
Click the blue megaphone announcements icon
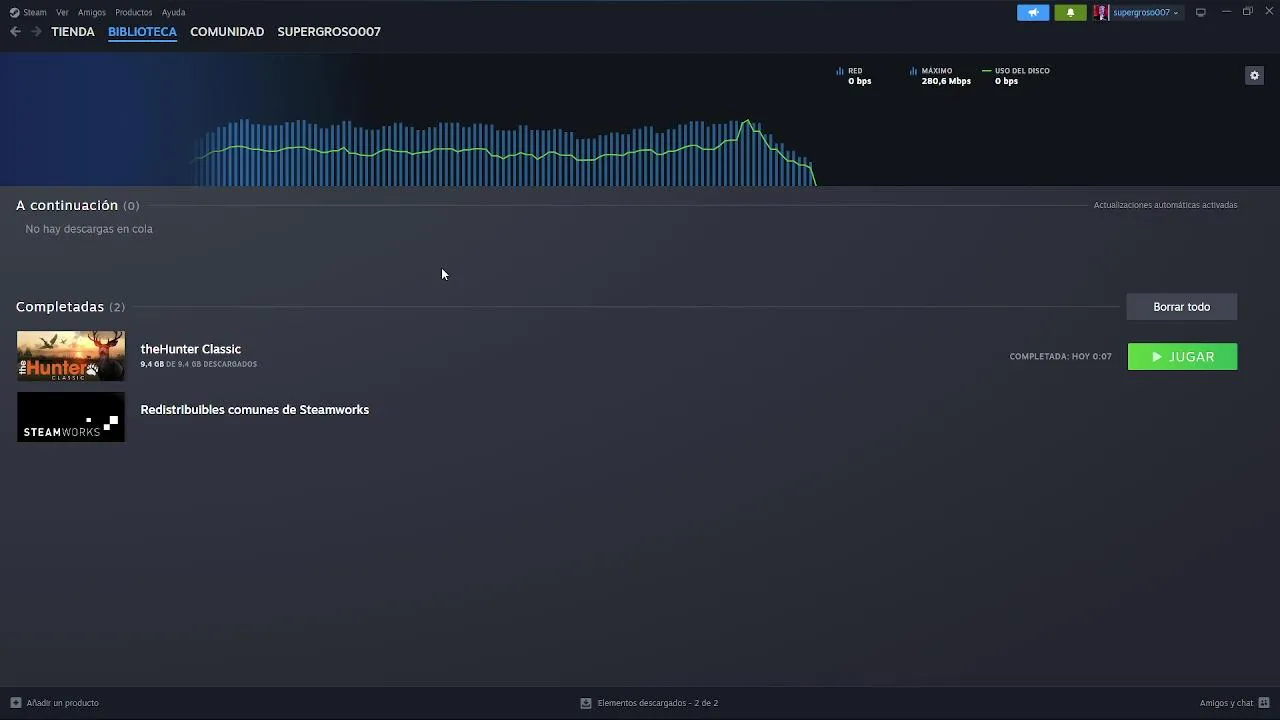pyautogui.click(x=1033, y=12)
